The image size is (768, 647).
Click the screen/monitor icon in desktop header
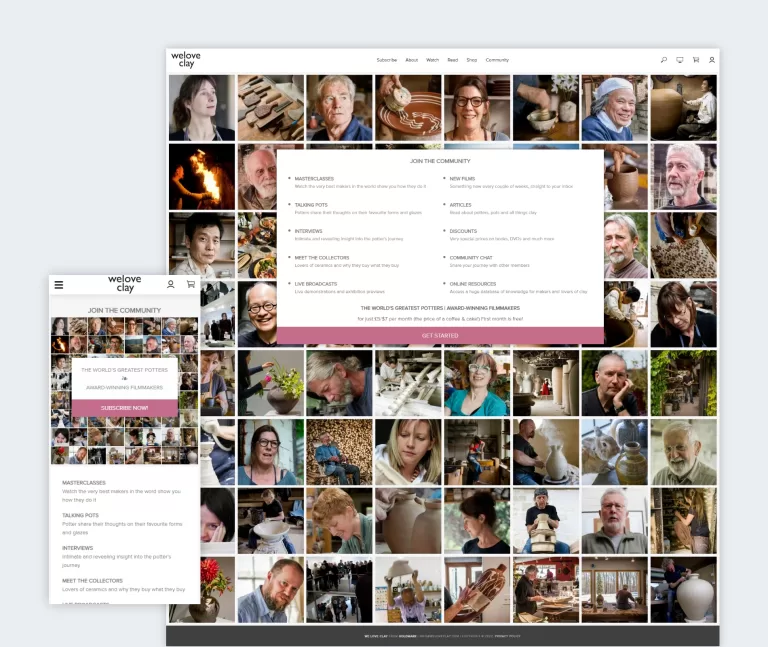pyautogui.click(x=680, y=60)
